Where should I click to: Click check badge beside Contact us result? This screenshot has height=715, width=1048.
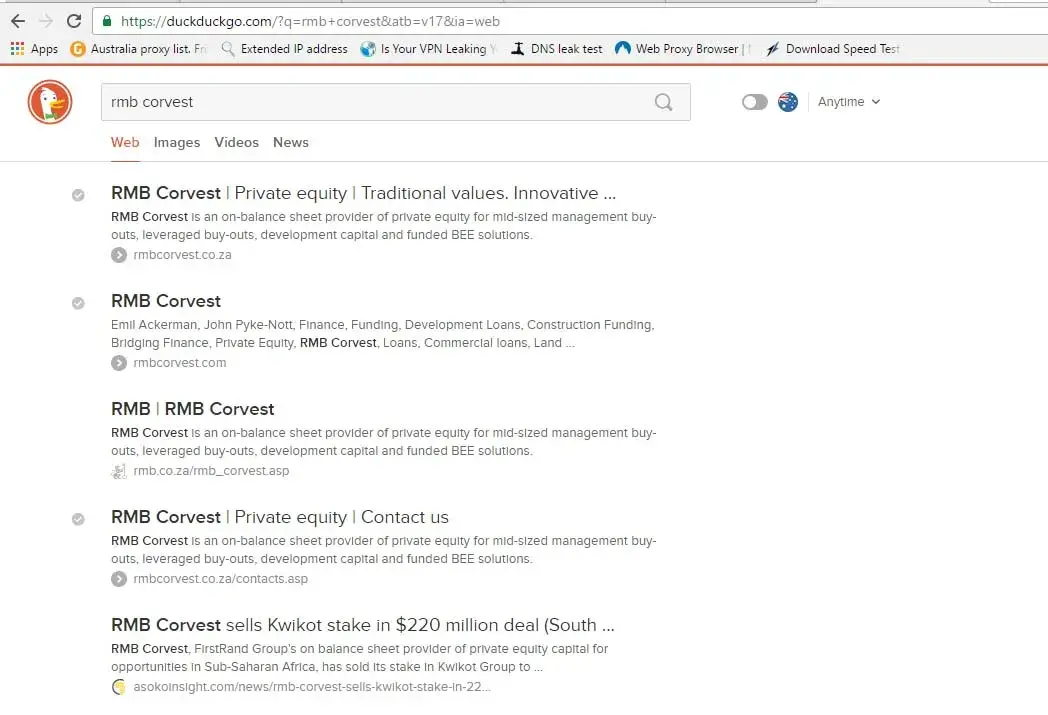(x=78, y=519)
